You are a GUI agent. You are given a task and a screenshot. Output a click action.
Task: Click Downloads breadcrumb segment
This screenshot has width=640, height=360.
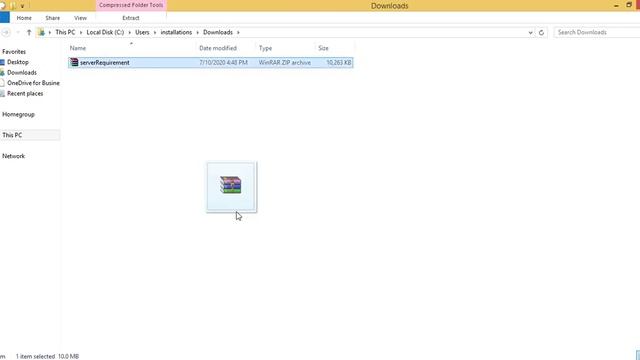218,32
